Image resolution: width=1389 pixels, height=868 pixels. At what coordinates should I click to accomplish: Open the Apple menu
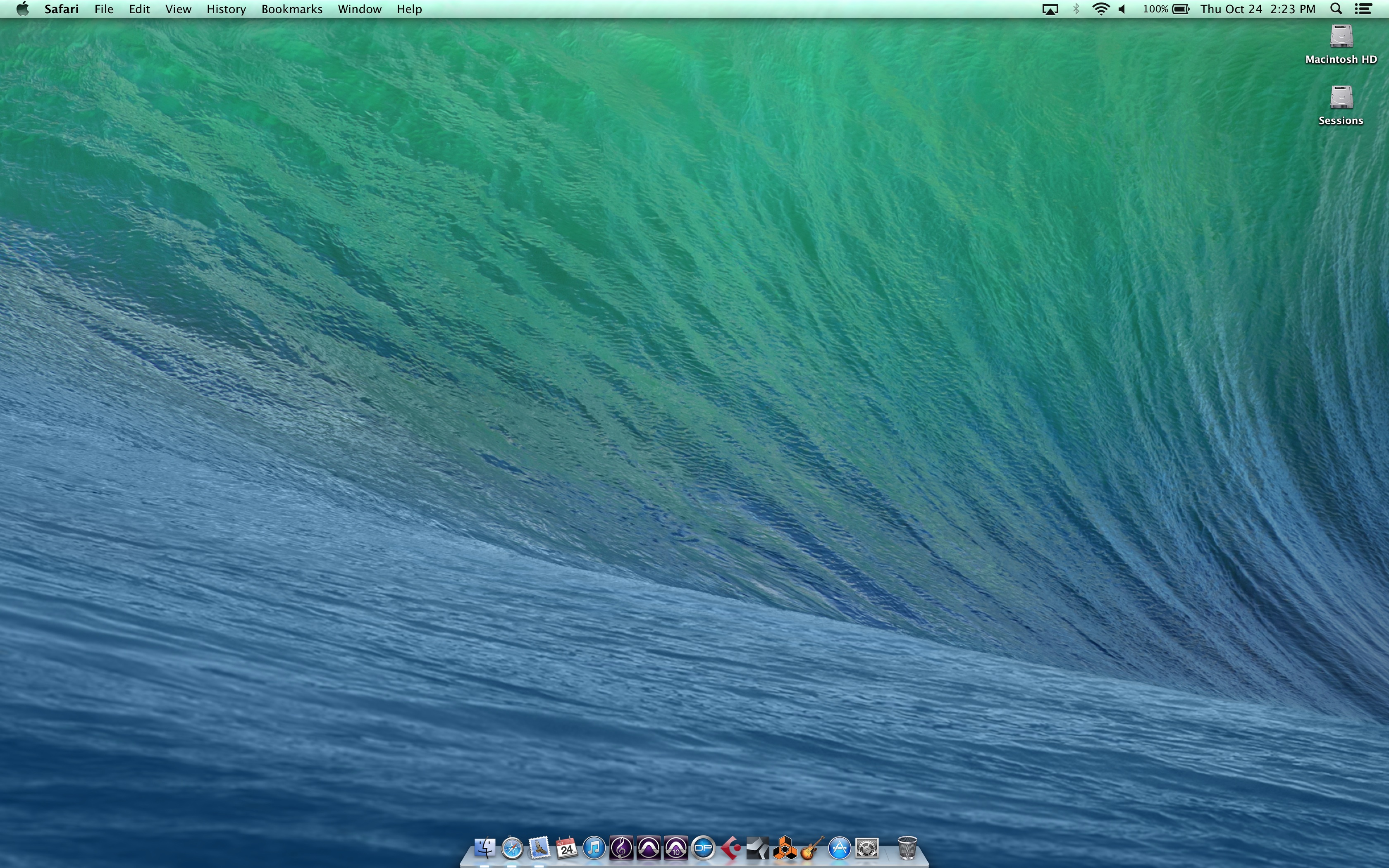pyautogui.click(x=22, y=9)
